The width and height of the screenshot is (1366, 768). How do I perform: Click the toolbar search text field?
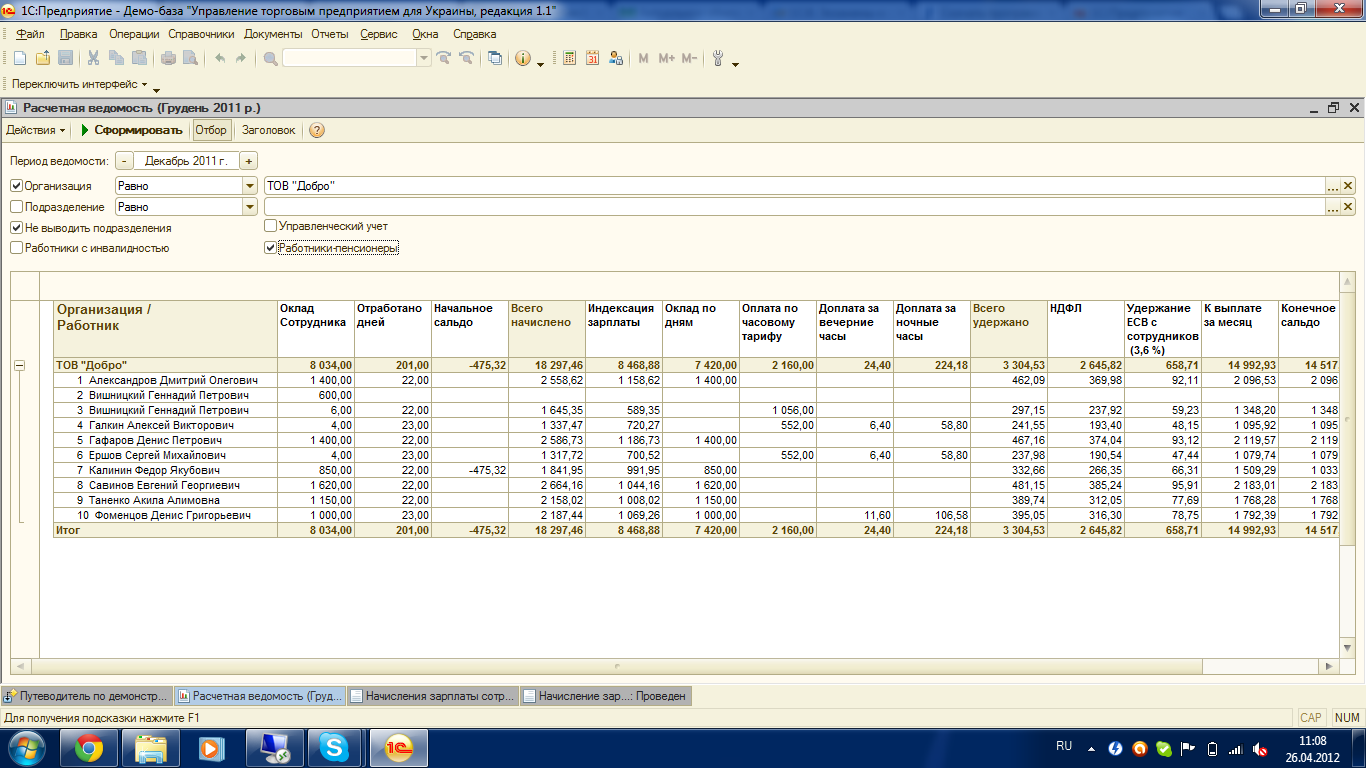pyautogui.click(x=350, y=58)
